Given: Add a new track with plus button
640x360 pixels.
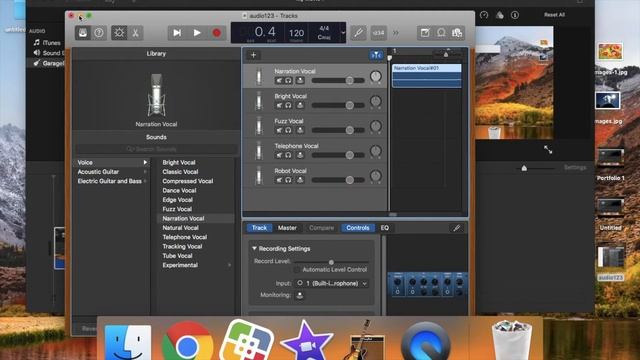Looking at the screenshot, I should tap(253, 55).
